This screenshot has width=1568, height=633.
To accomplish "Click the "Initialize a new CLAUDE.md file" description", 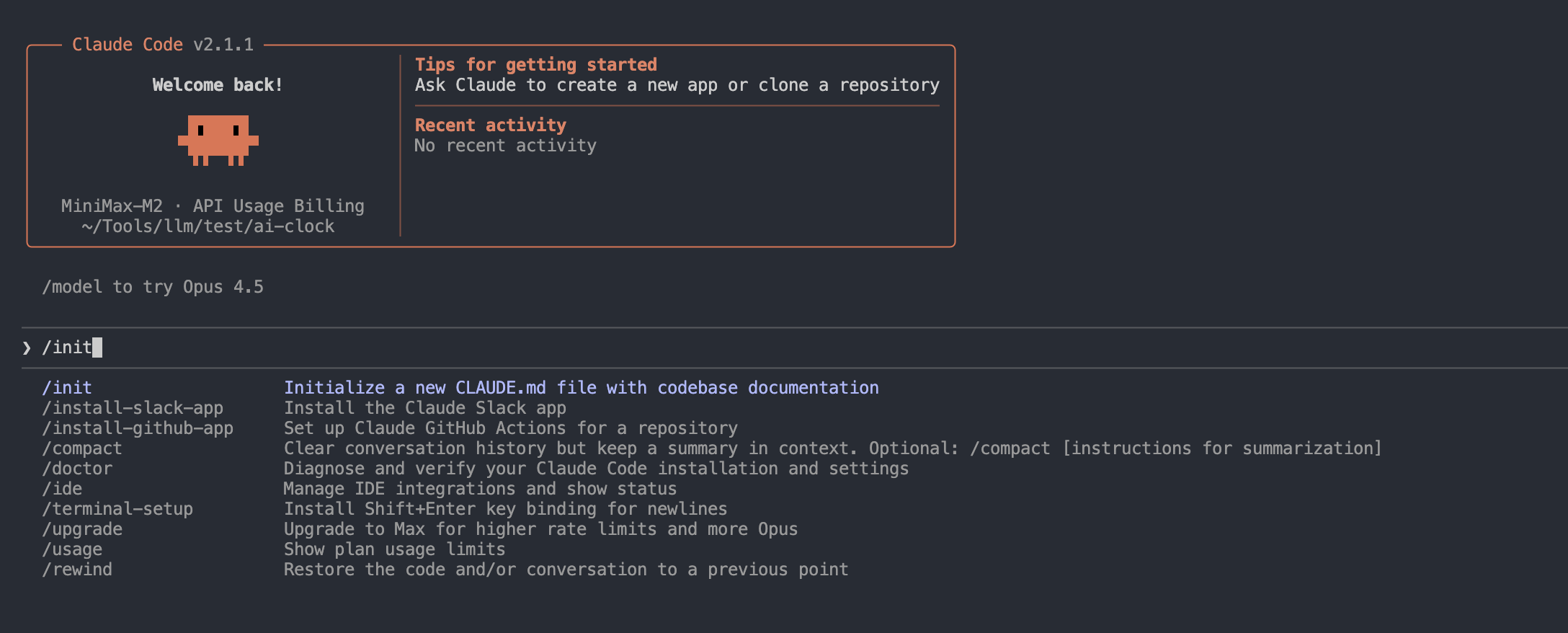I will tap(581, 388).
